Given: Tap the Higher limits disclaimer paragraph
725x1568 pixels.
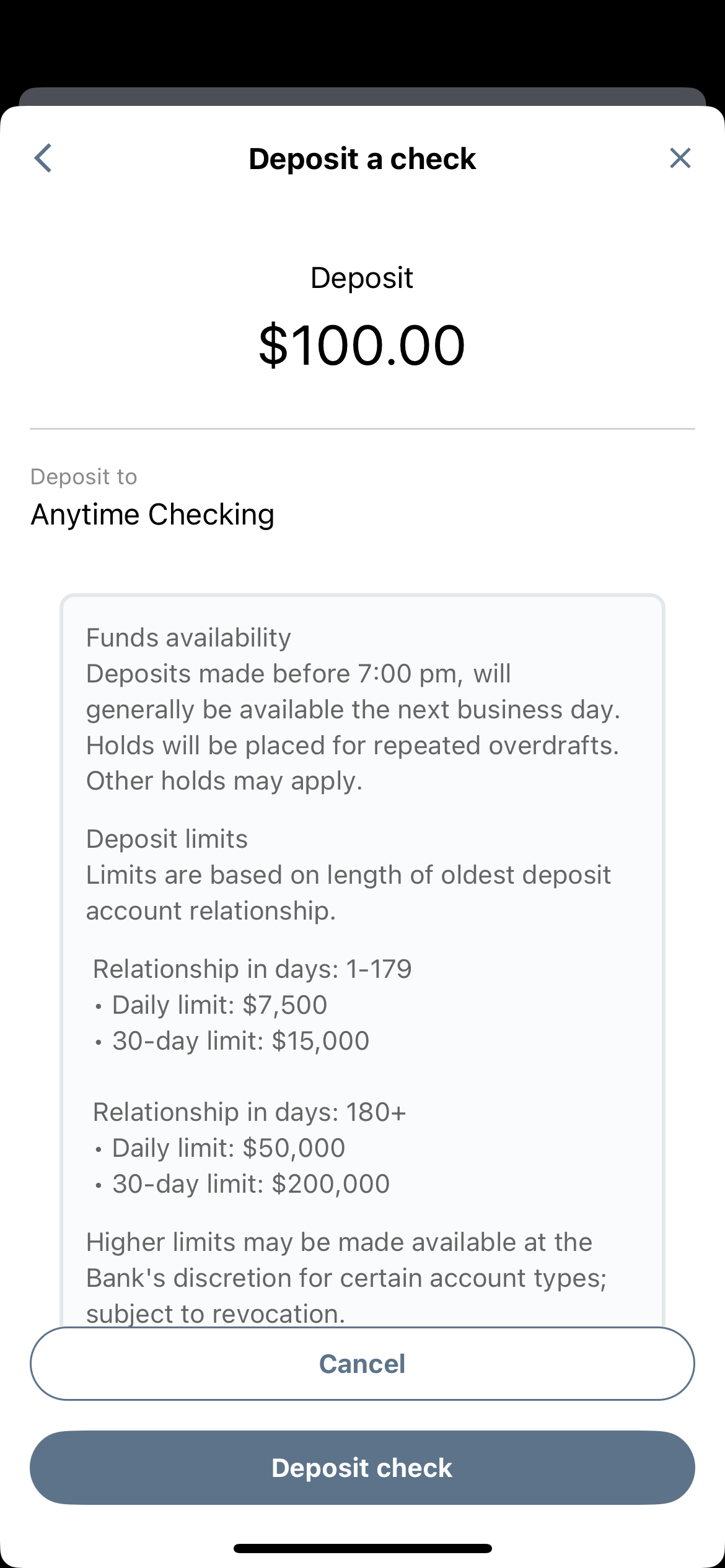Looking at the screenshot, I should click(x=346, y=1278).
